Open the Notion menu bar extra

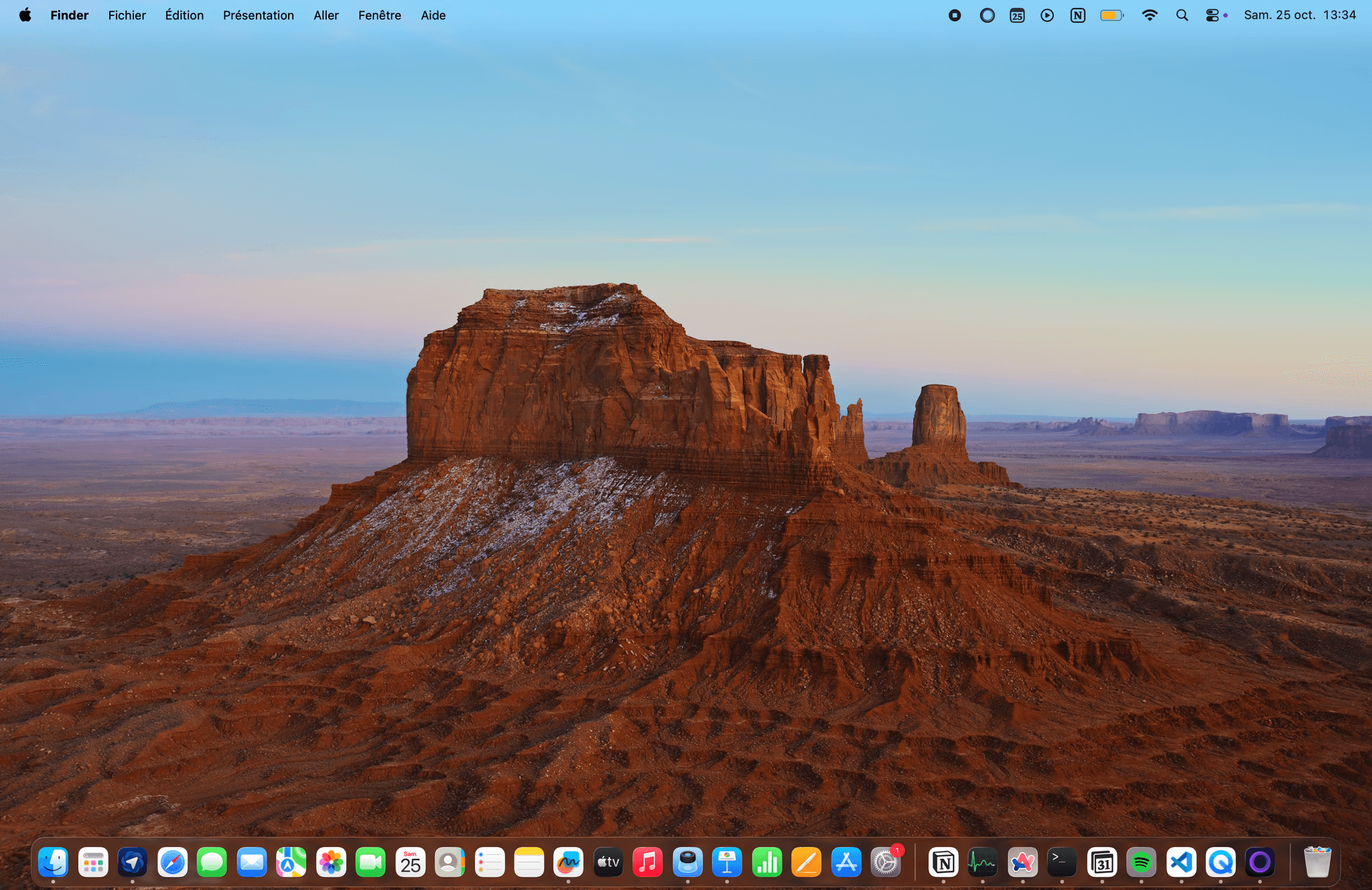pos(1078,15)
